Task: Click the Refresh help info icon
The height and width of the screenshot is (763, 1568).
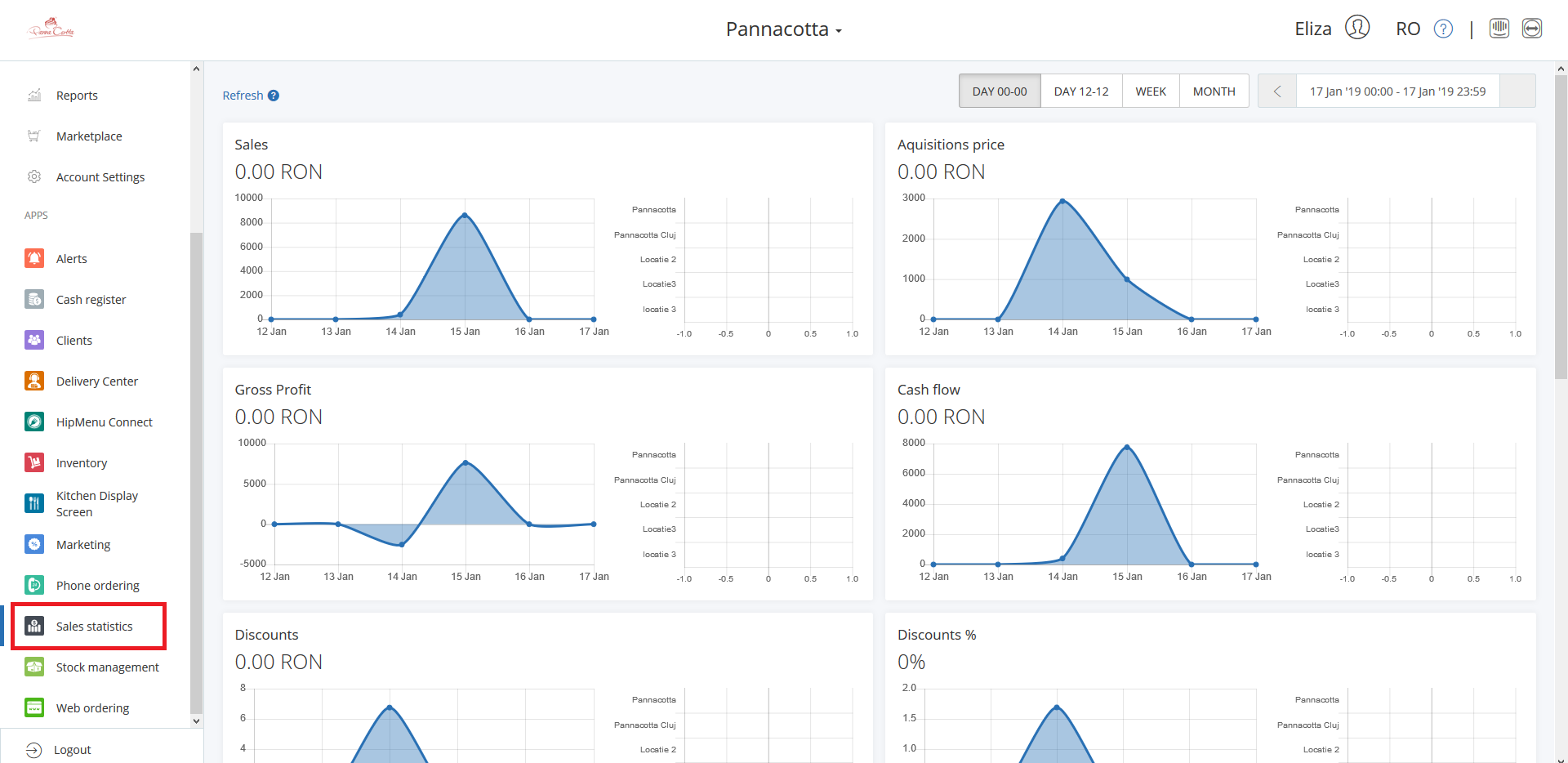Action: (274, 96)
